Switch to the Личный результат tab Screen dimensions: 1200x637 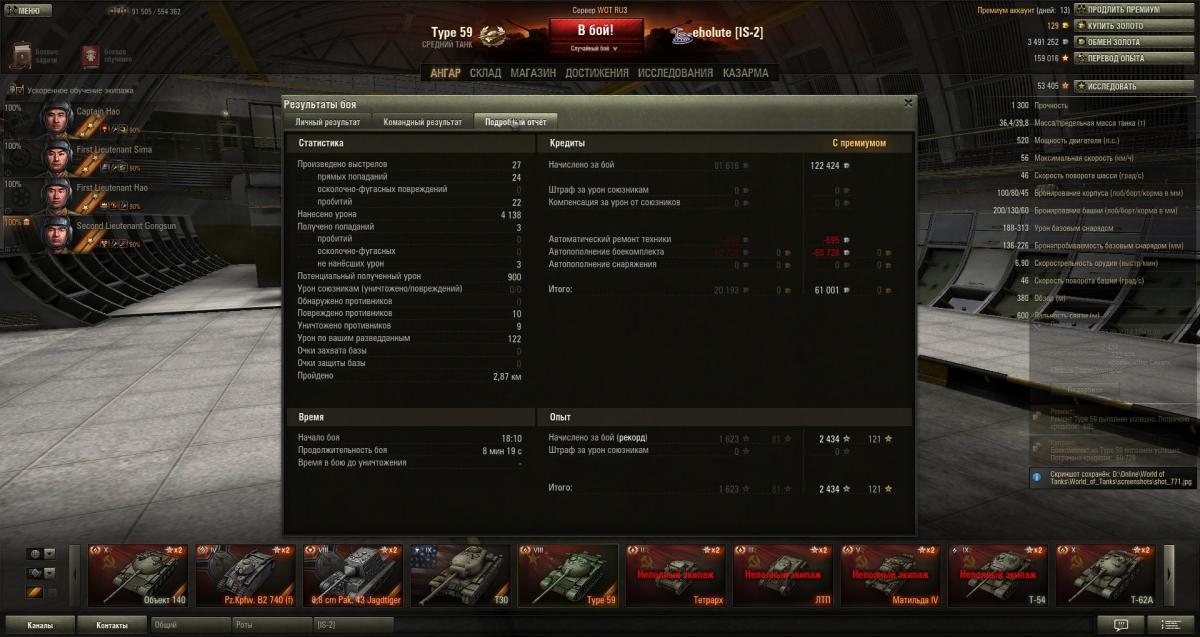(327, 121)
